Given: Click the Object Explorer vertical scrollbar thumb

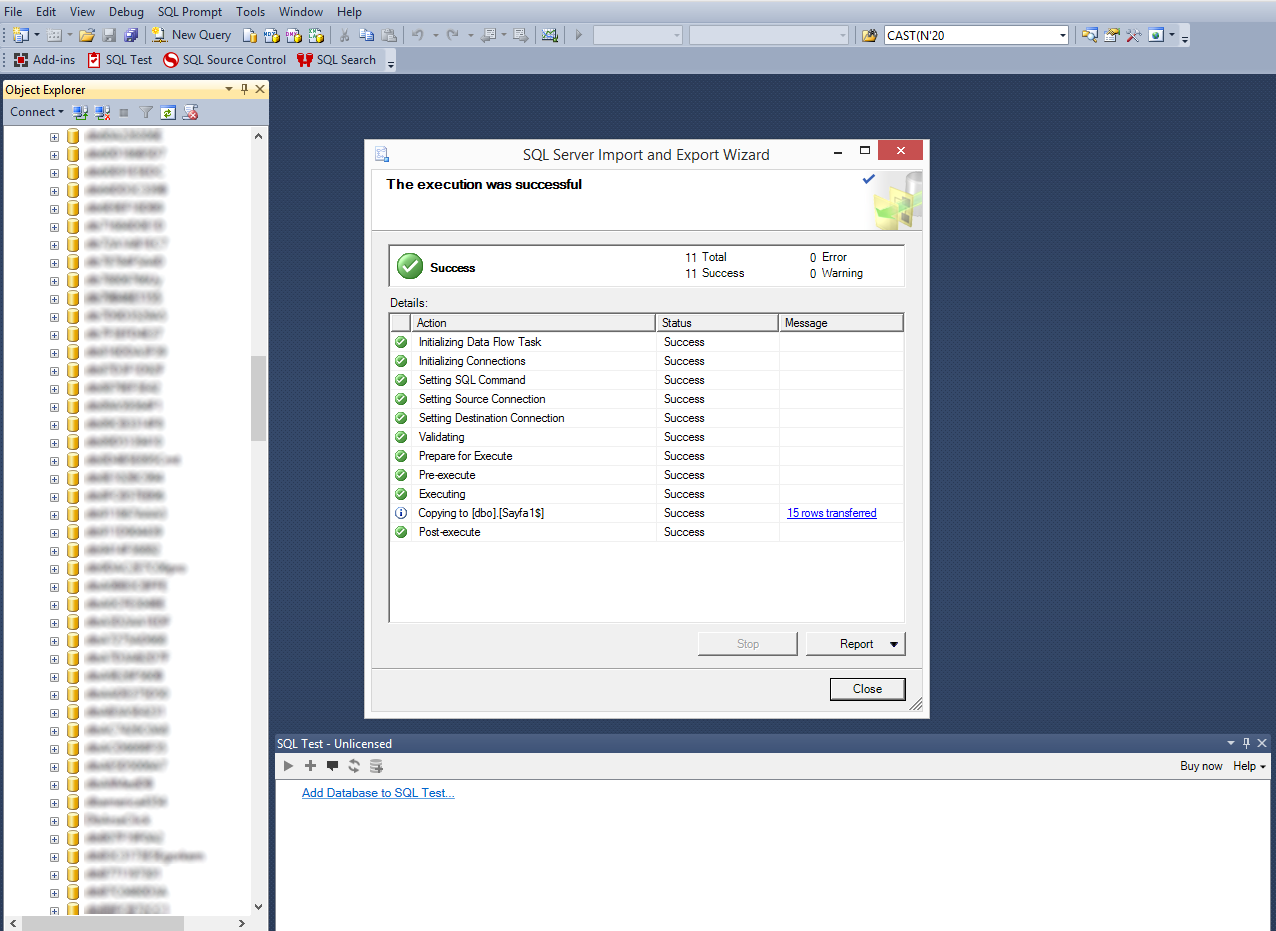Looking at the screenshot, I should pos(258,398).
